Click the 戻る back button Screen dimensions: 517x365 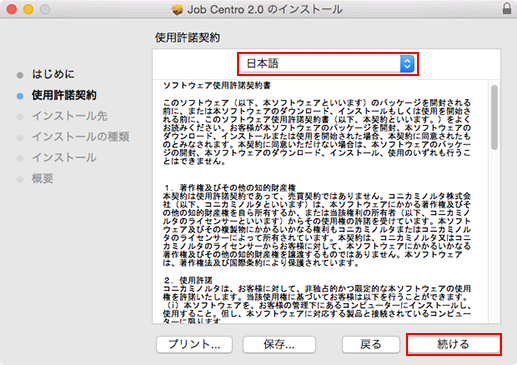click(x=371, y=344)
